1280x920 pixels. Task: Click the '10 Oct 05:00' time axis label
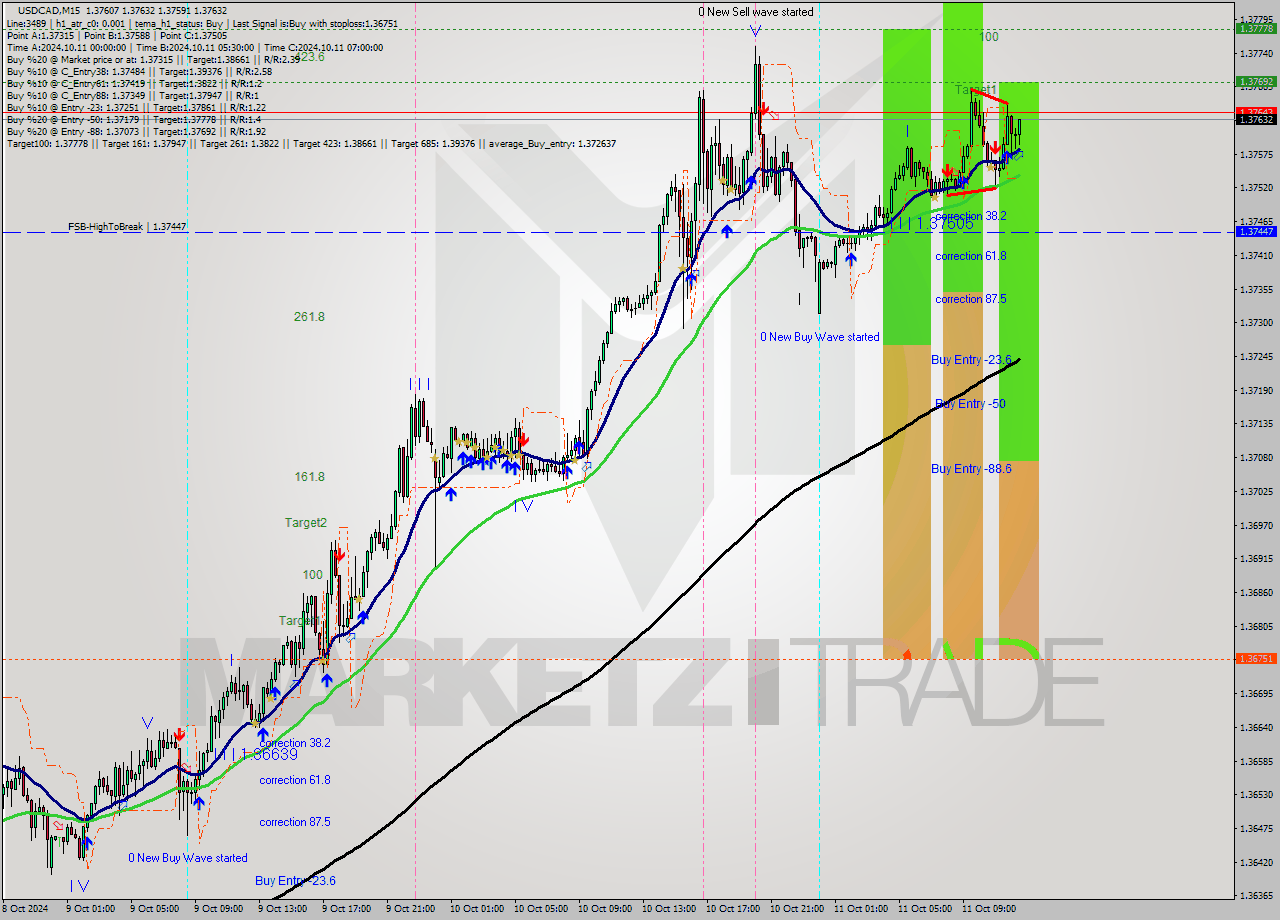coord(540,909)
